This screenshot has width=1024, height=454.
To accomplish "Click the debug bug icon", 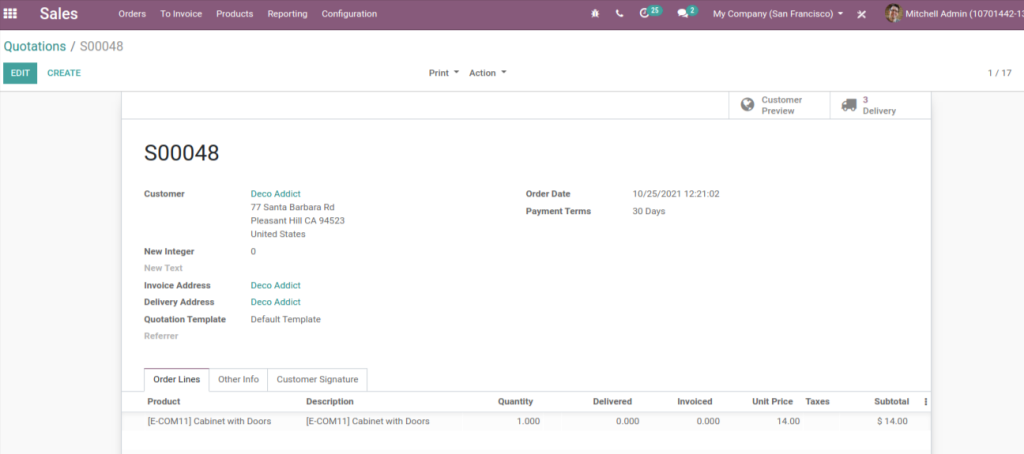I will (x=595, y=14).
